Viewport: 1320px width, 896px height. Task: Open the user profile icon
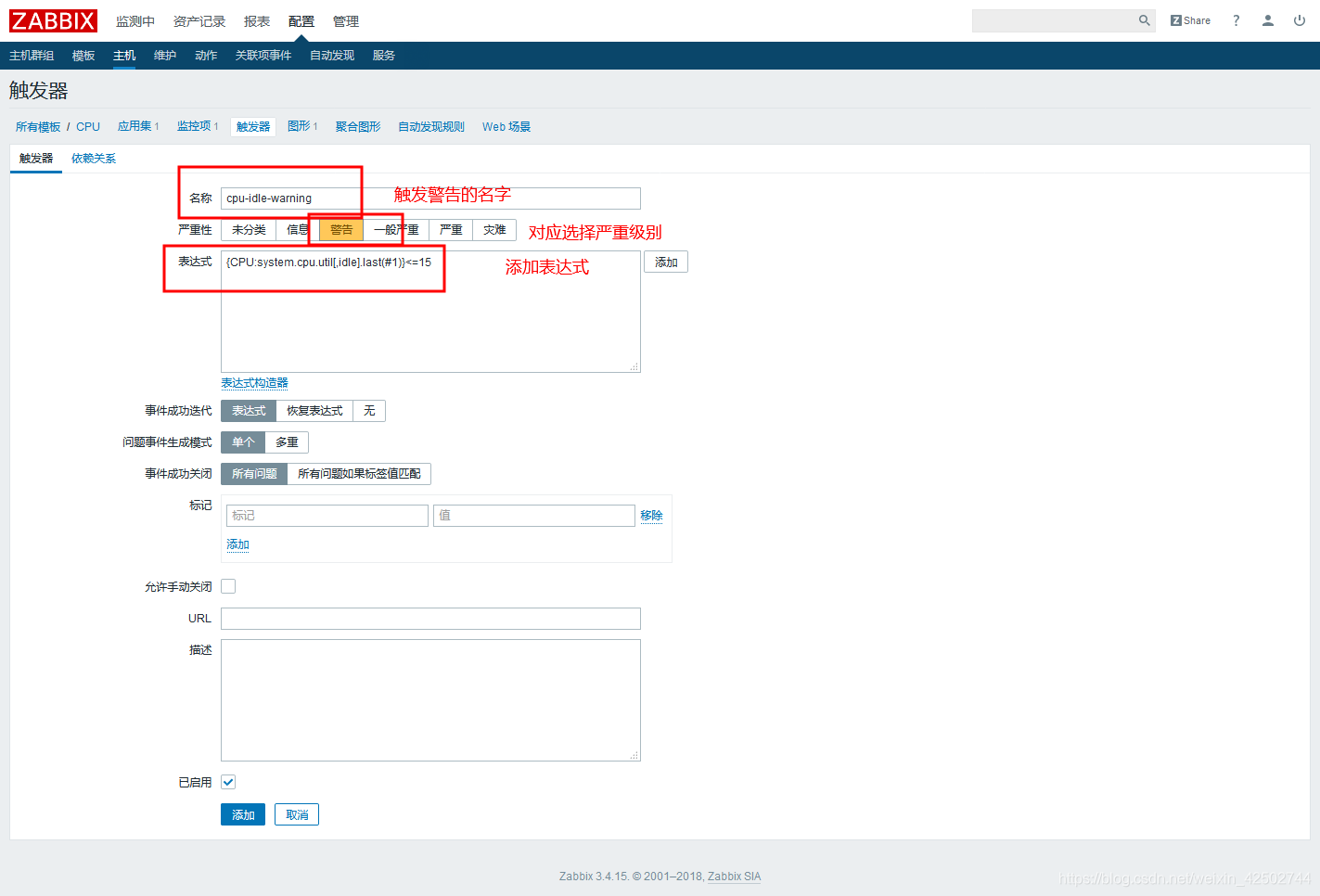pos(1268,20)
